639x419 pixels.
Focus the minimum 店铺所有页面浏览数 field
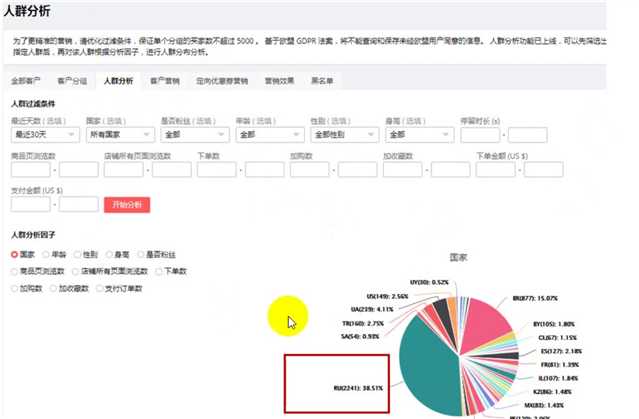pyautogui.click(x=124, y=170)
